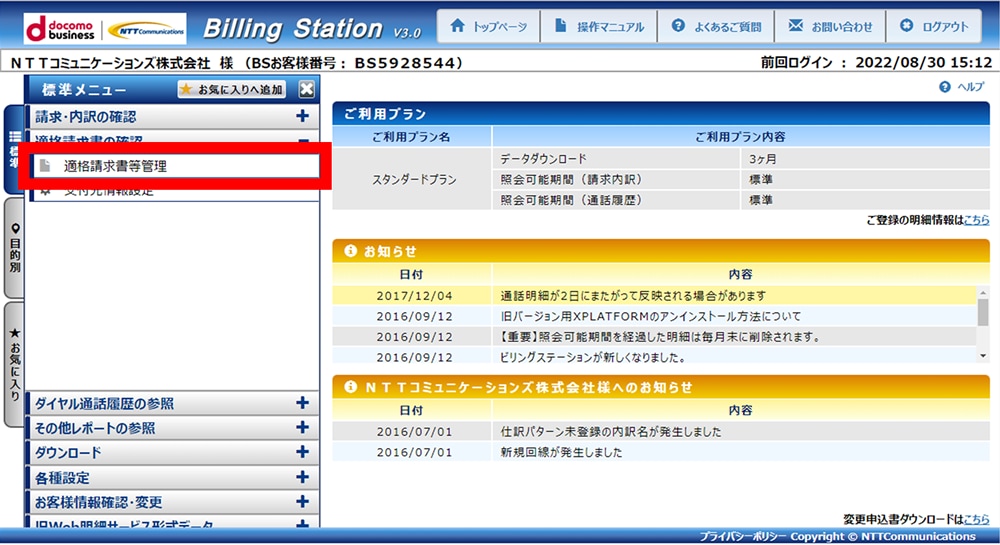Expand 請求・内訳の確認 with plus icon

[x=302, y=116]
